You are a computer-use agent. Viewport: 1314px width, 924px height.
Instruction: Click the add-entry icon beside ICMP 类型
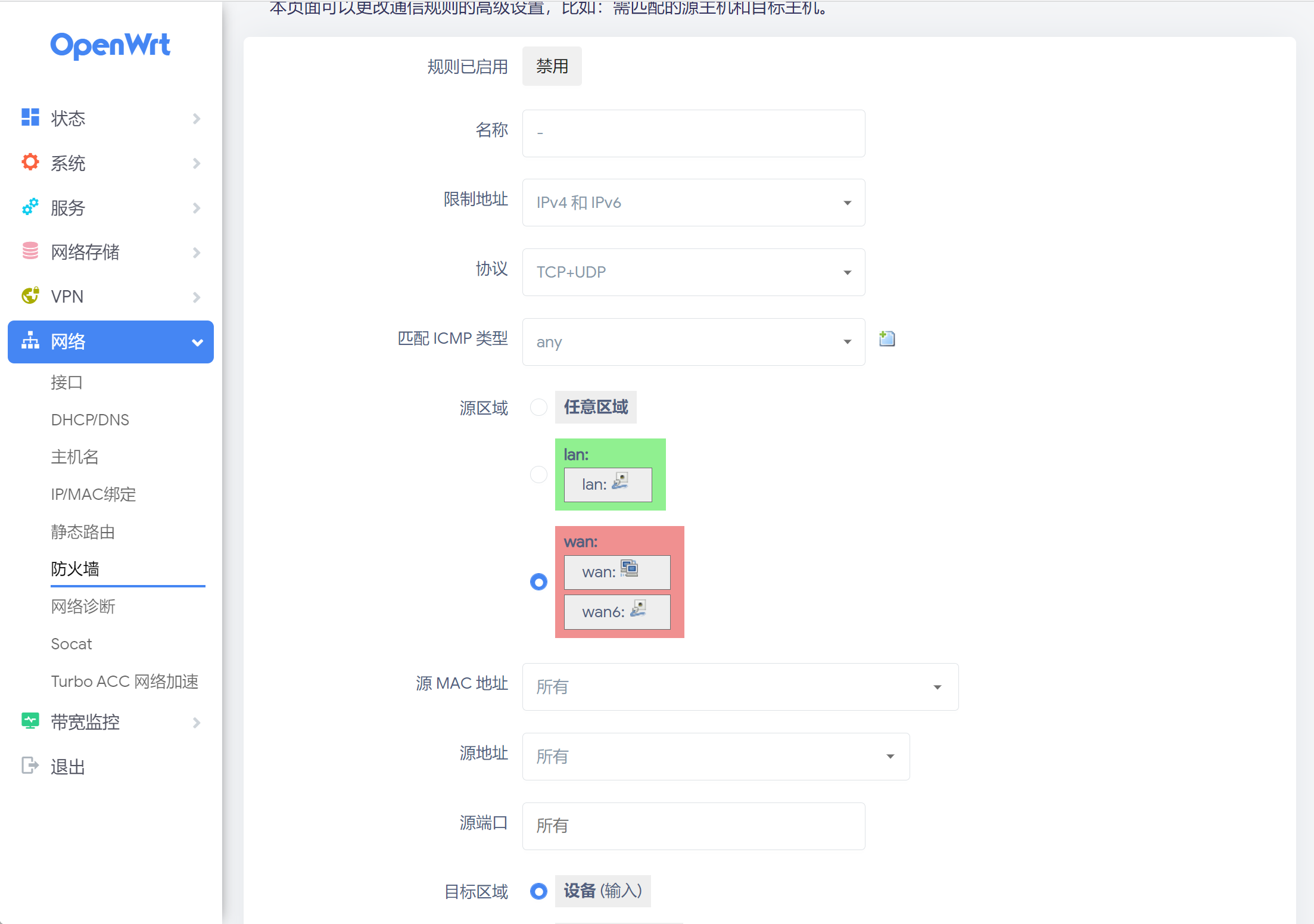887,338
